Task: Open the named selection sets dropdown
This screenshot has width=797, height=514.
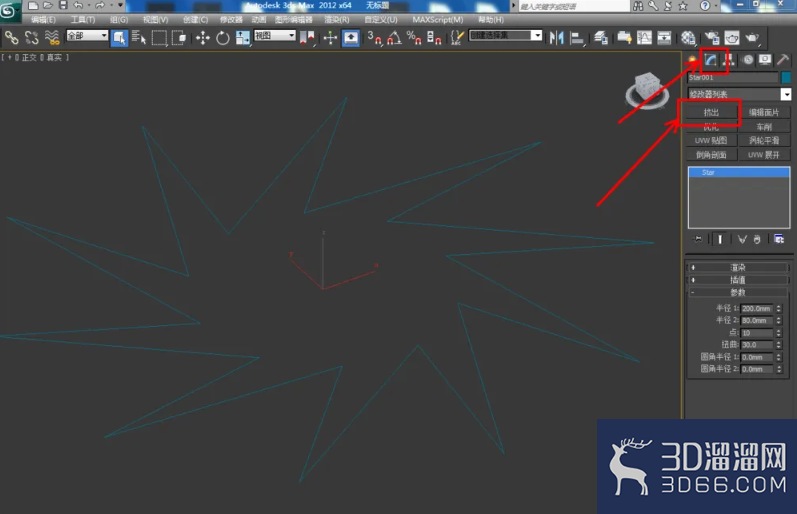Action: [505, 36]
